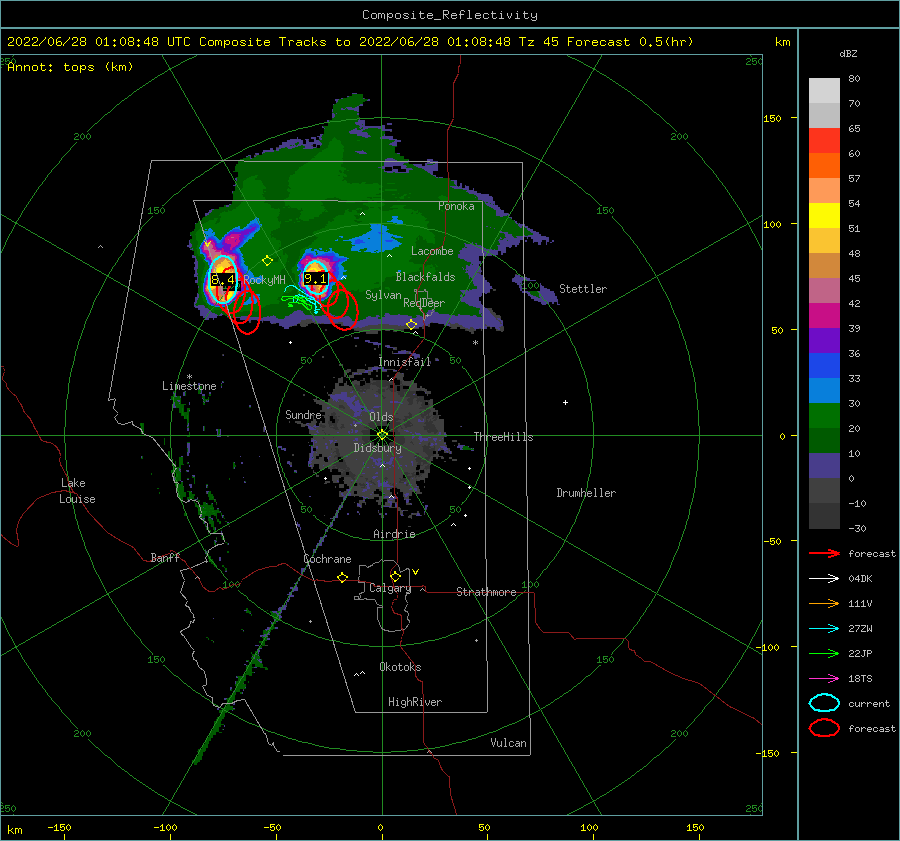Click the Lacombe city label
Image resolution: width=900 pixels, height=841 pixels.
pyautogui.click(x=432, y=251)
